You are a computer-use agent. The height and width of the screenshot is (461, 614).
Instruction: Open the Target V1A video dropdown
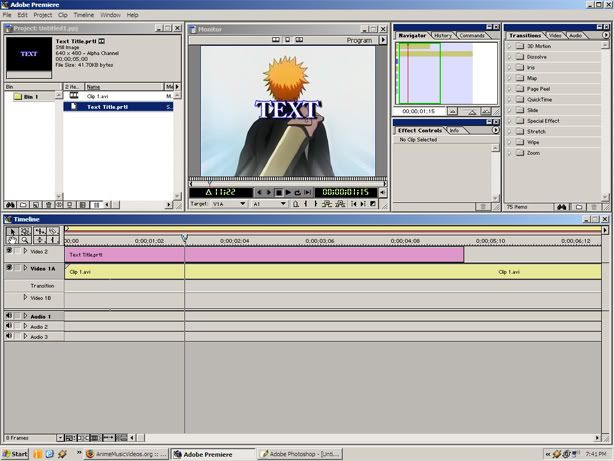(x=229, y=204)
